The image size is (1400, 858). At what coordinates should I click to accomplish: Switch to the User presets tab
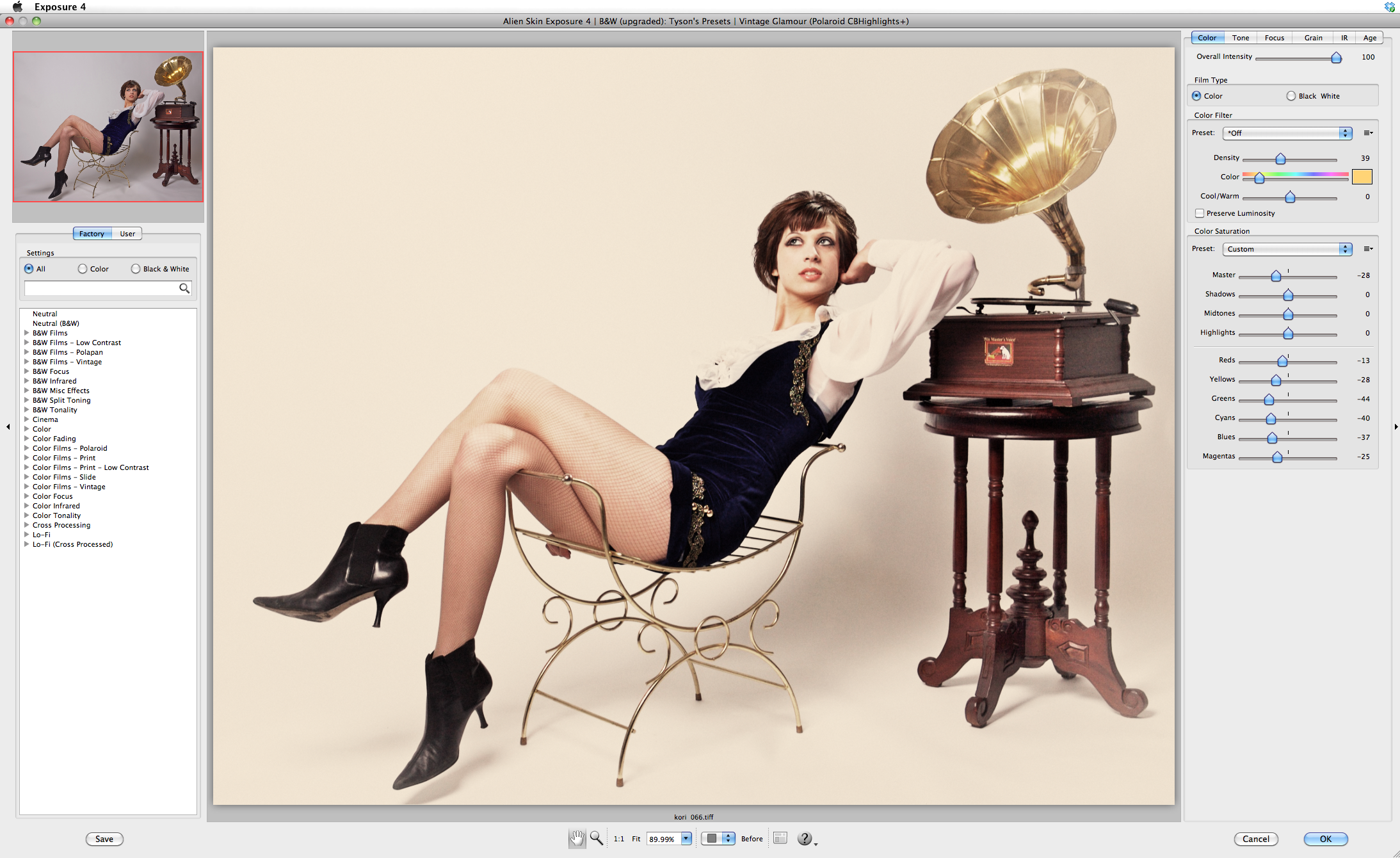(x=127, y=234)
